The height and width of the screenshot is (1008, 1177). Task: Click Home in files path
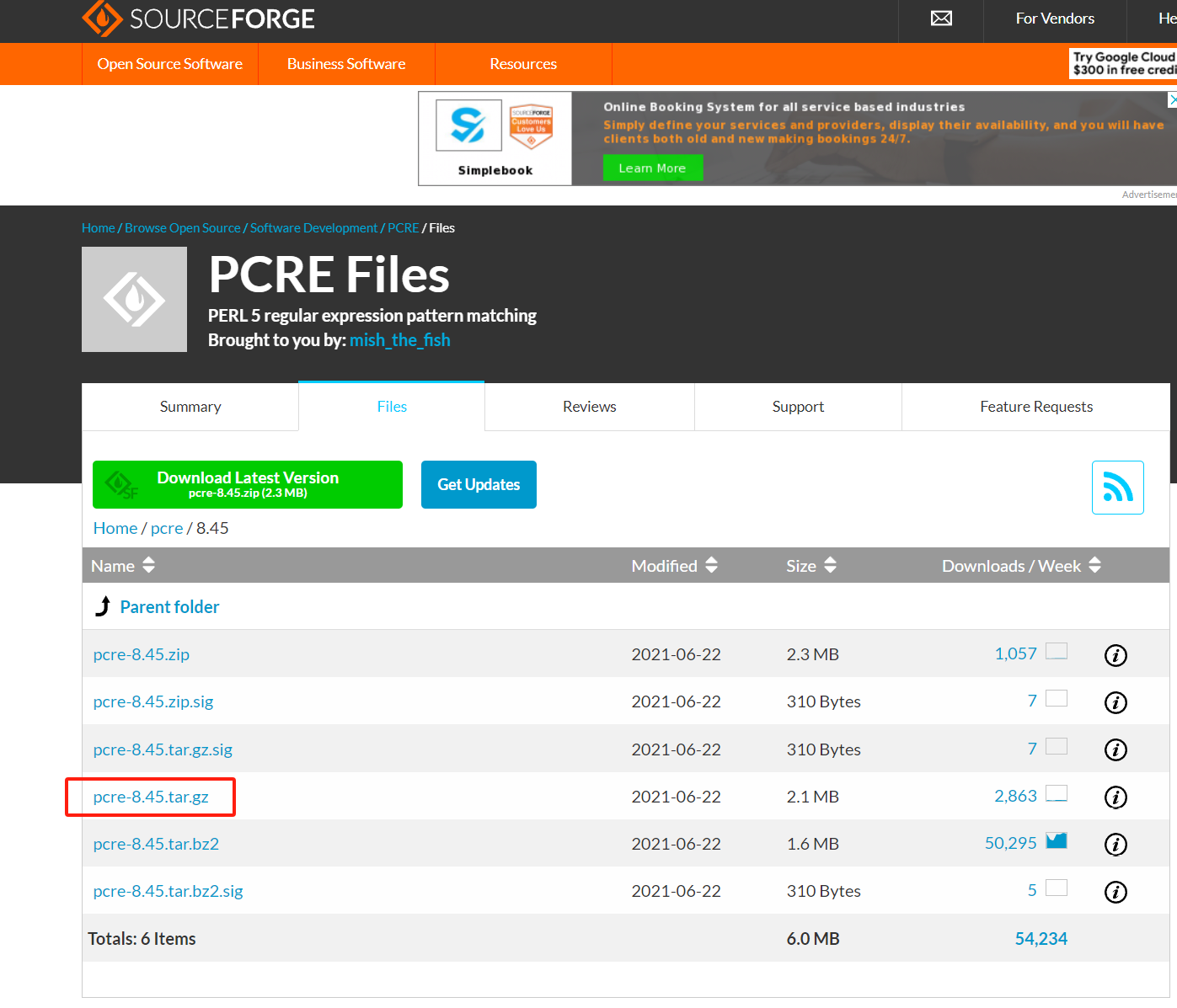coord(115,528)
